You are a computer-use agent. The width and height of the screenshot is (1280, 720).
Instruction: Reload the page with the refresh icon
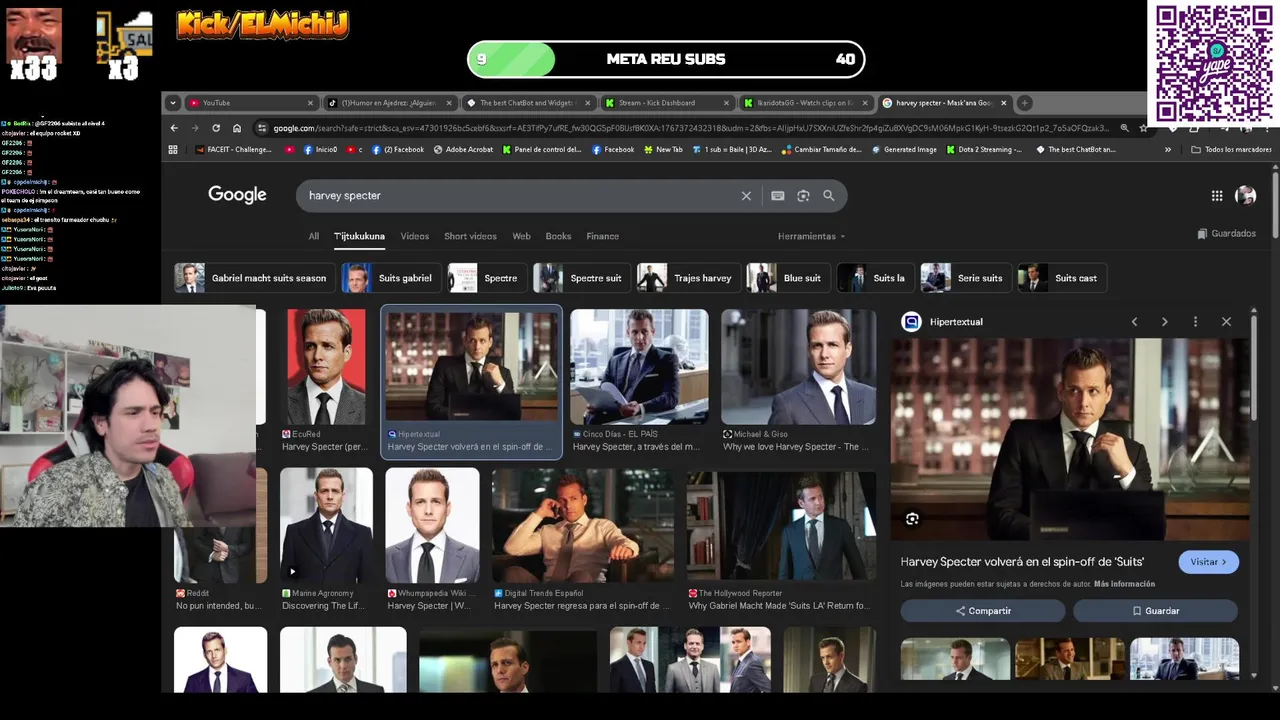click(216, 128)
